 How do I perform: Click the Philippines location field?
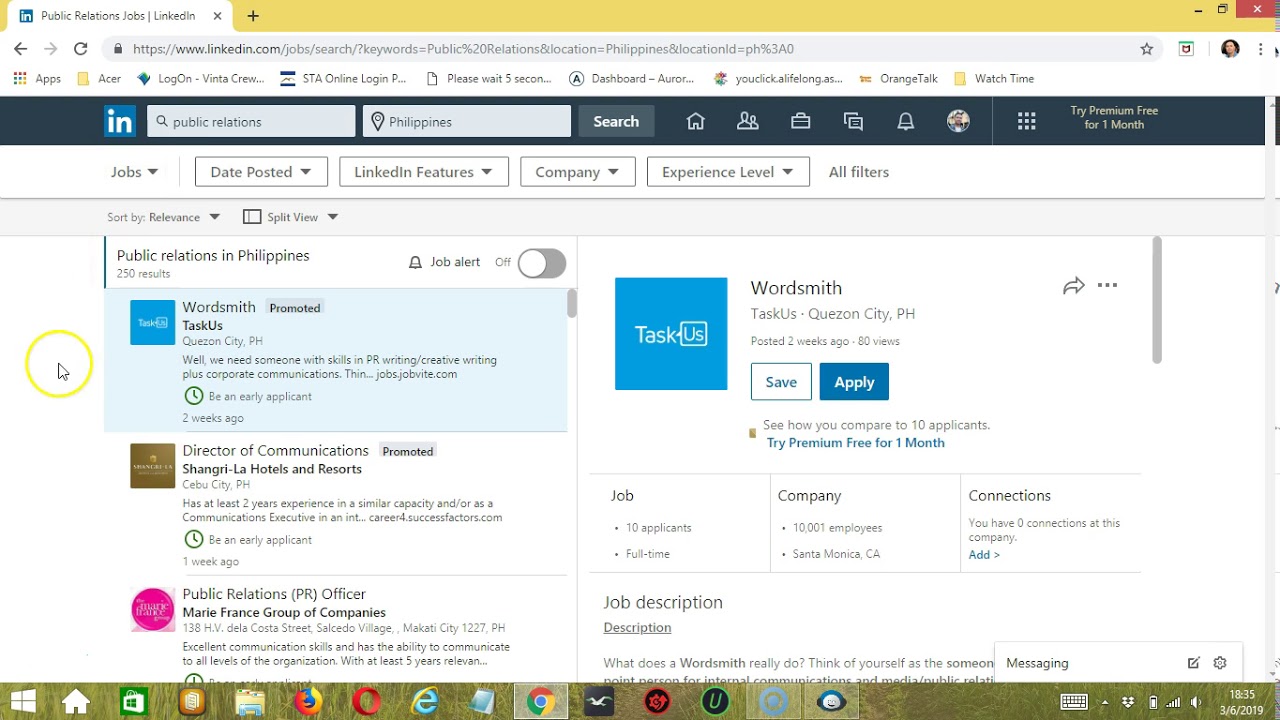coord(467,121)
